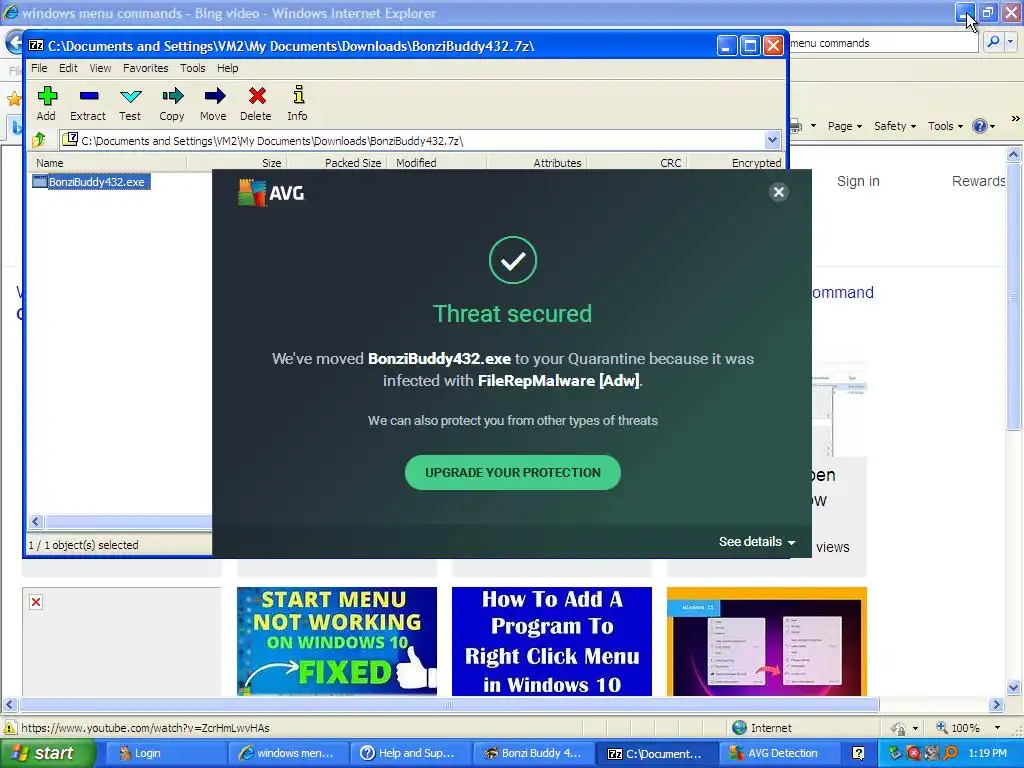Open the IE search provider dropdown arrow
This screenshot has height=768, width=1024.
(x=1010, y=42)
